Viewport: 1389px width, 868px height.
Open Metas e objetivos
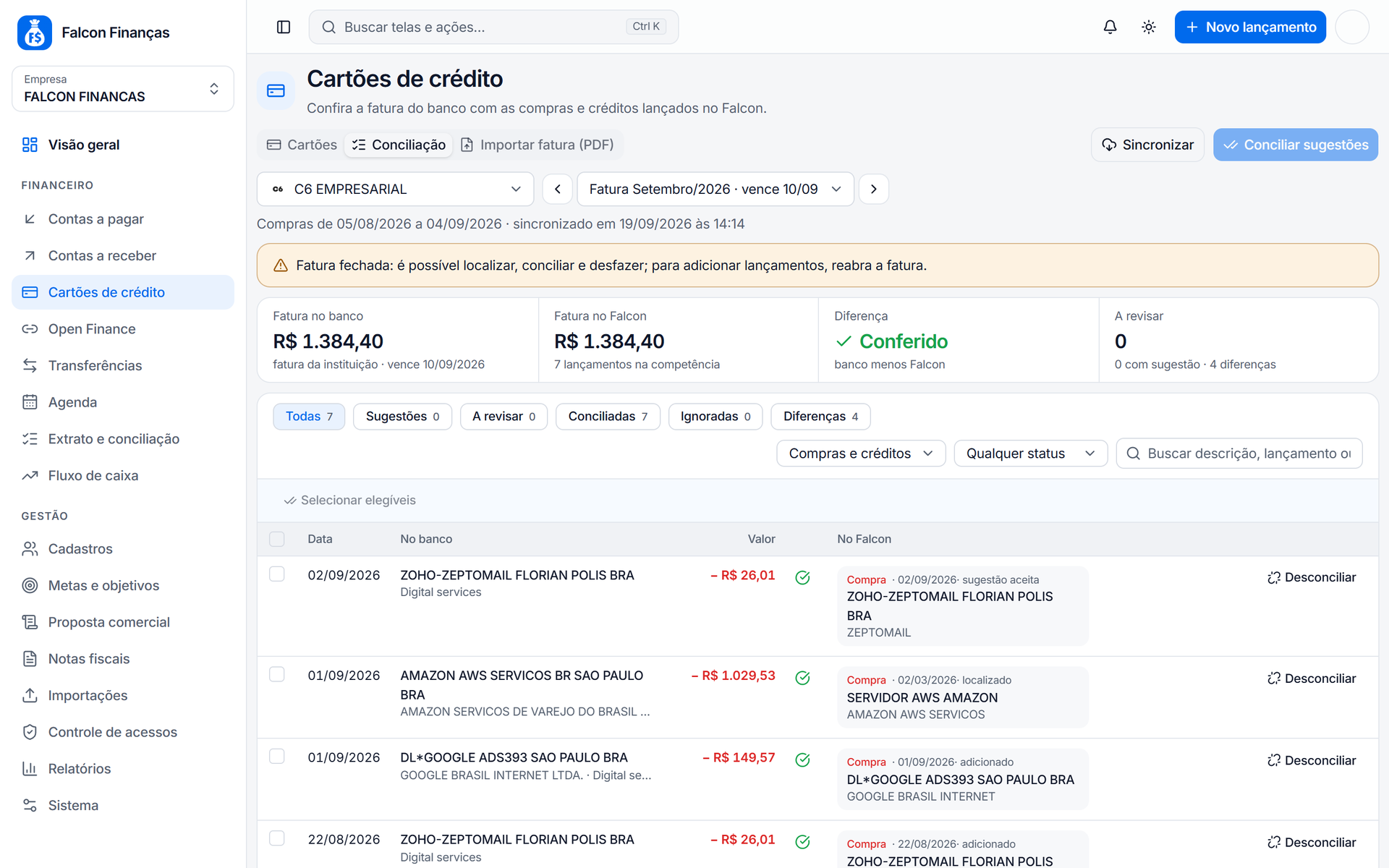123,585
